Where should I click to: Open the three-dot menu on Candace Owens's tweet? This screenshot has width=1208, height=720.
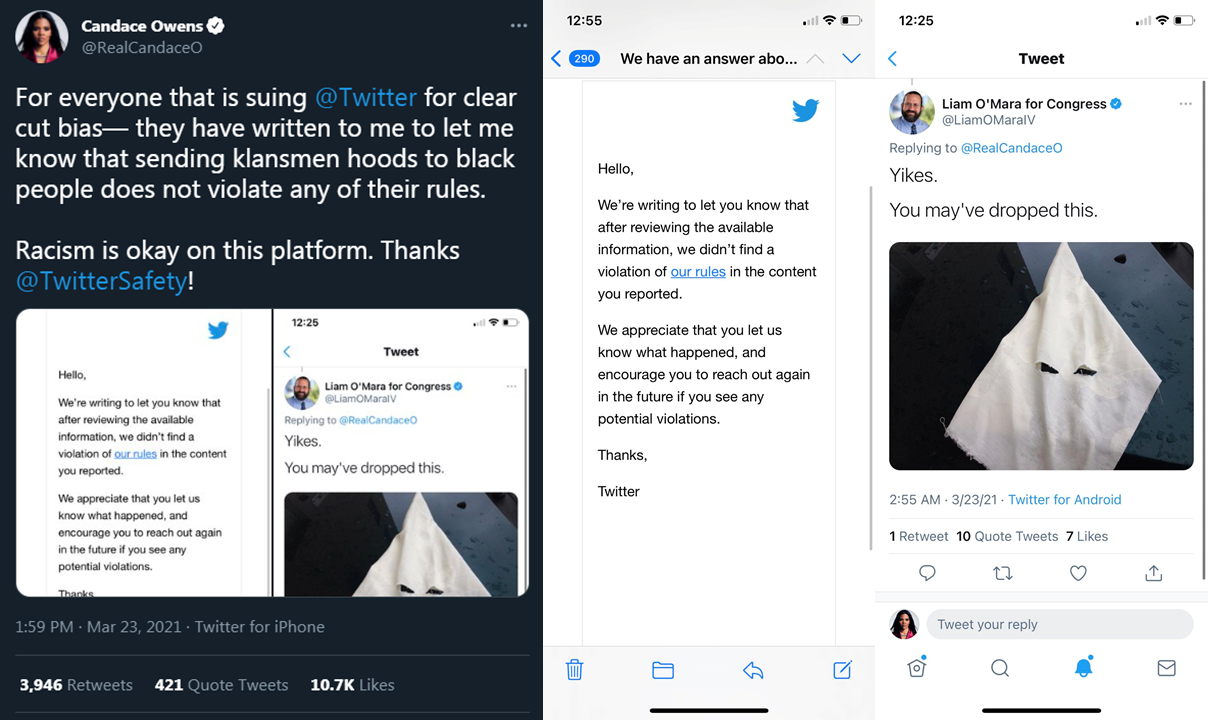tap(518, 25)
